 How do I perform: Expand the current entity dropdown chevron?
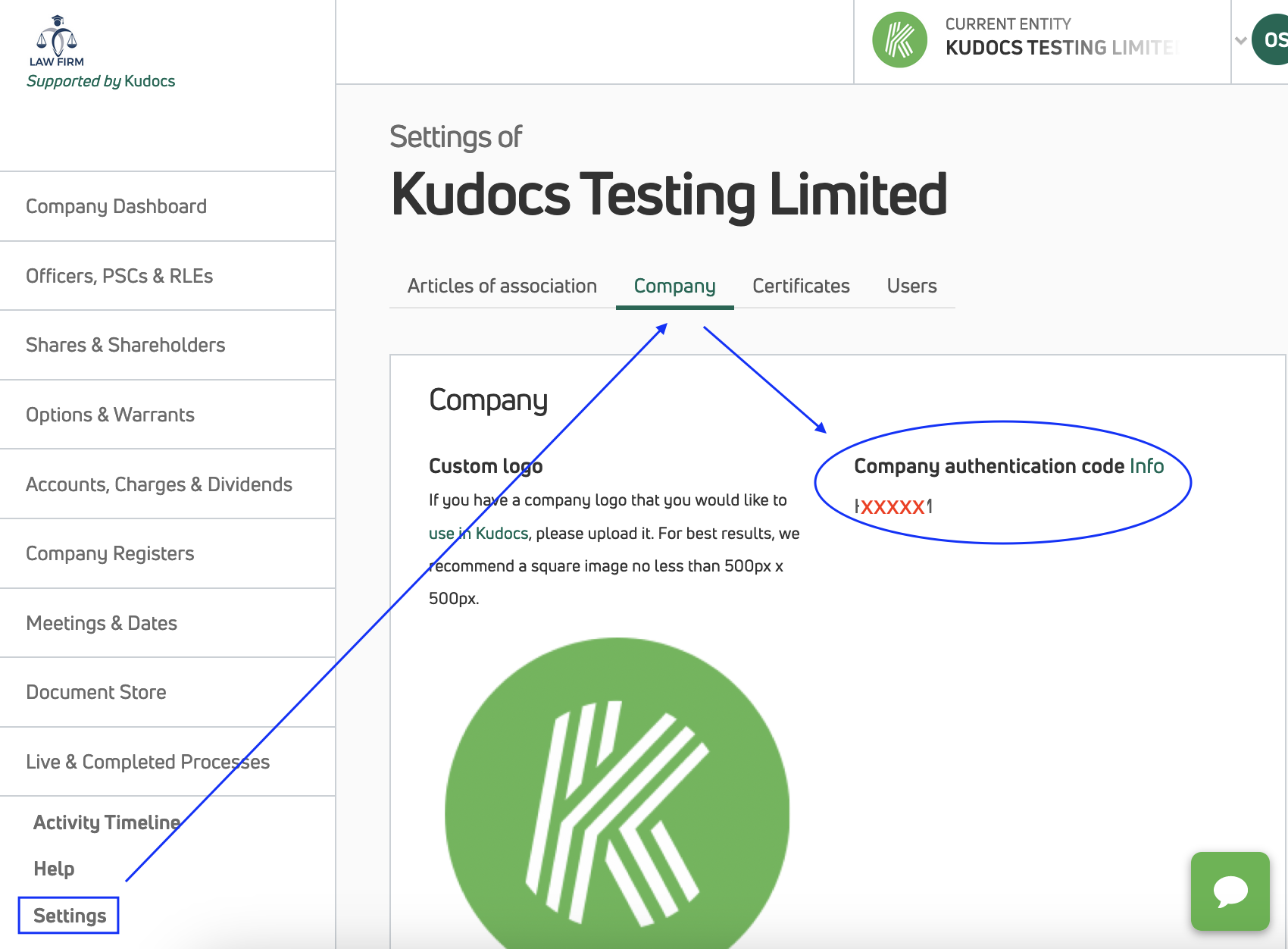click(1241, 41)
